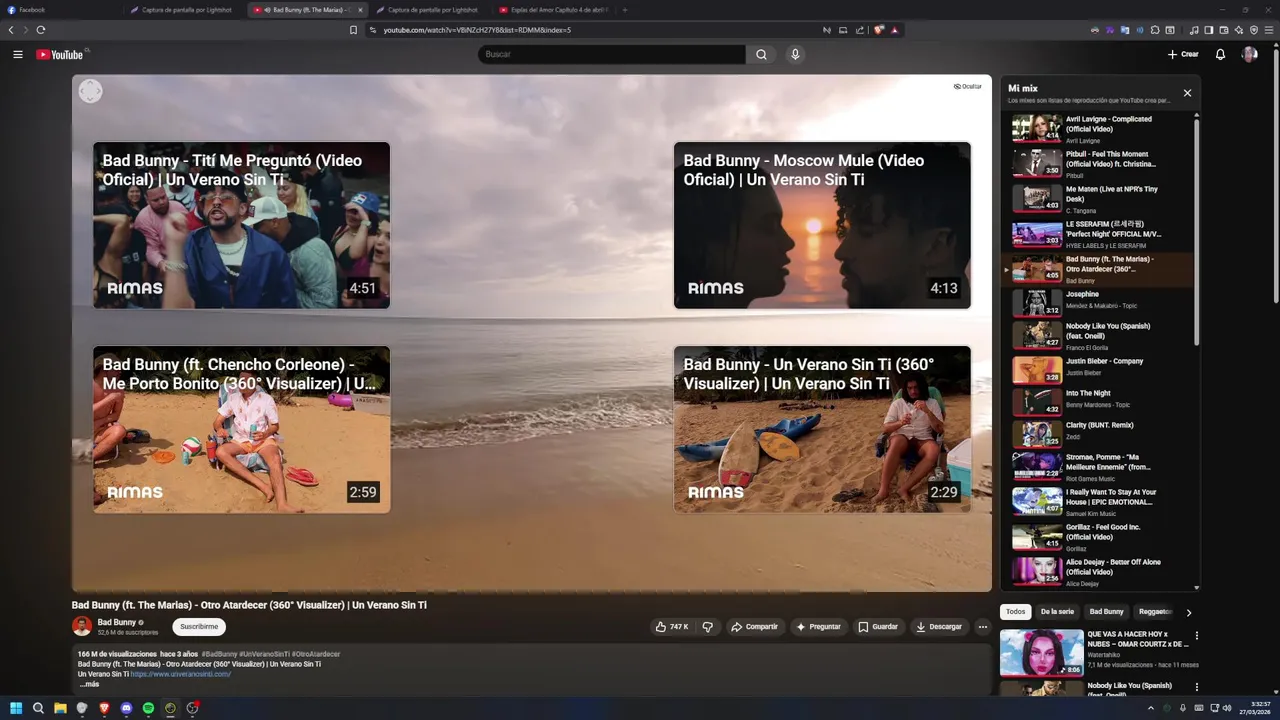The height and width of the screenshot is (720, 1280).
Task: Close the Mi mix playlist panel
Action: [x=1187, y=93]
